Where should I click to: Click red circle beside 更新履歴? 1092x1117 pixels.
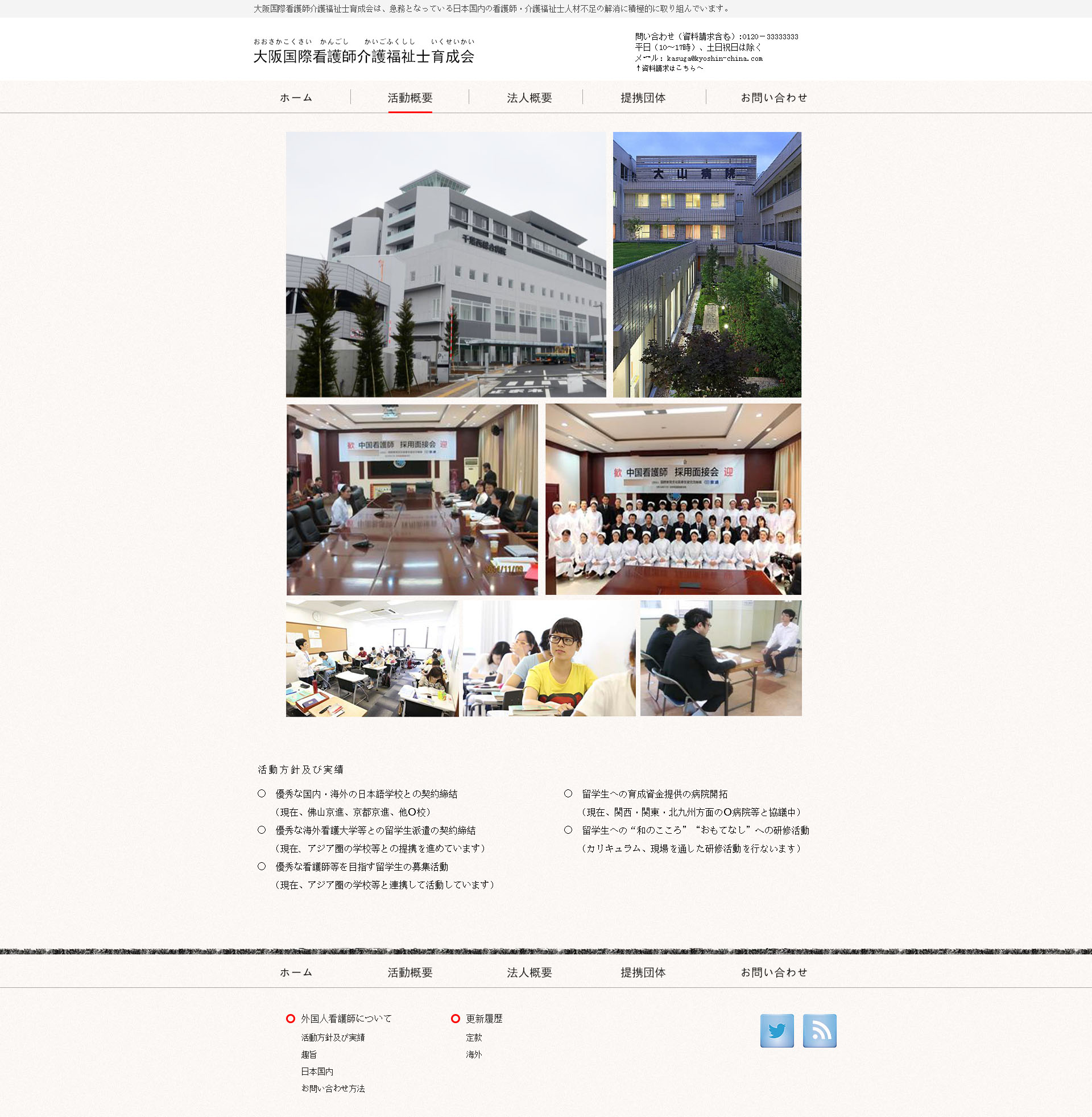456,1019
